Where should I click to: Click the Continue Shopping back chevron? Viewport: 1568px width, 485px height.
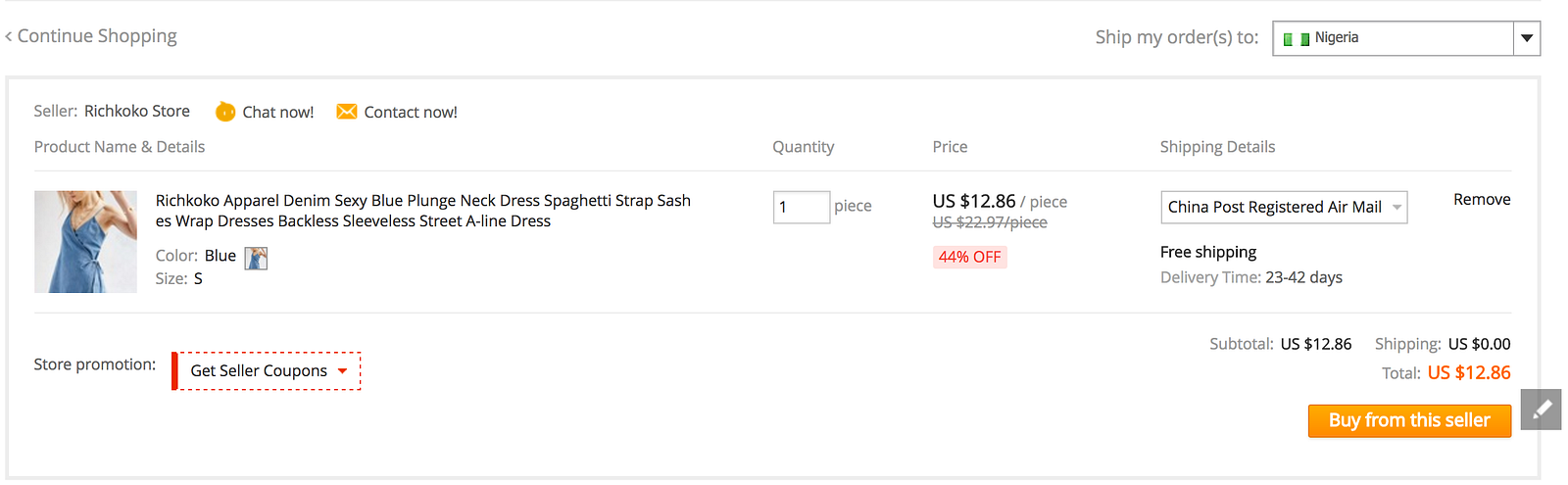[9, 37]
